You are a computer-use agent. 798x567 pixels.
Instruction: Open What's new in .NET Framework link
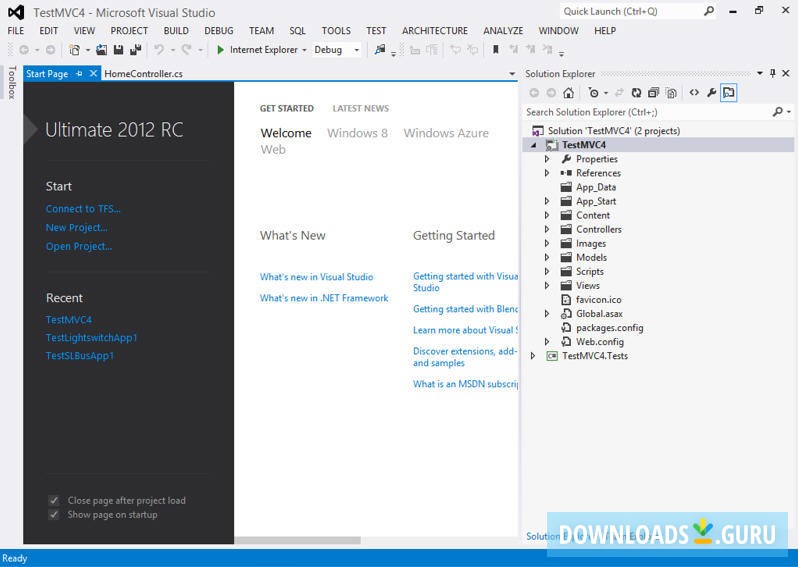pos(324,298)
